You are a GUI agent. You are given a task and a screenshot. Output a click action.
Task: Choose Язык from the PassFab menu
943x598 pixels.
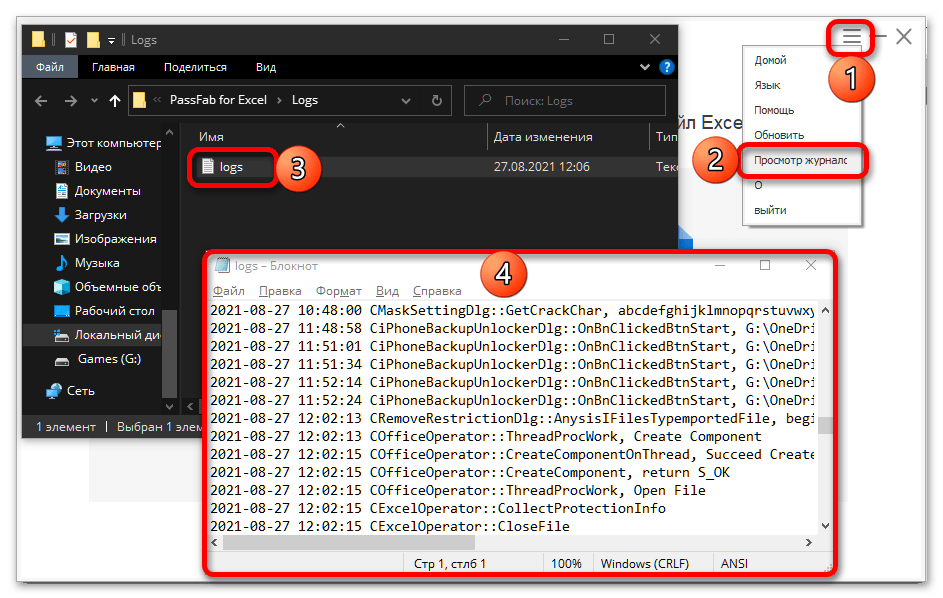point(767,85)
